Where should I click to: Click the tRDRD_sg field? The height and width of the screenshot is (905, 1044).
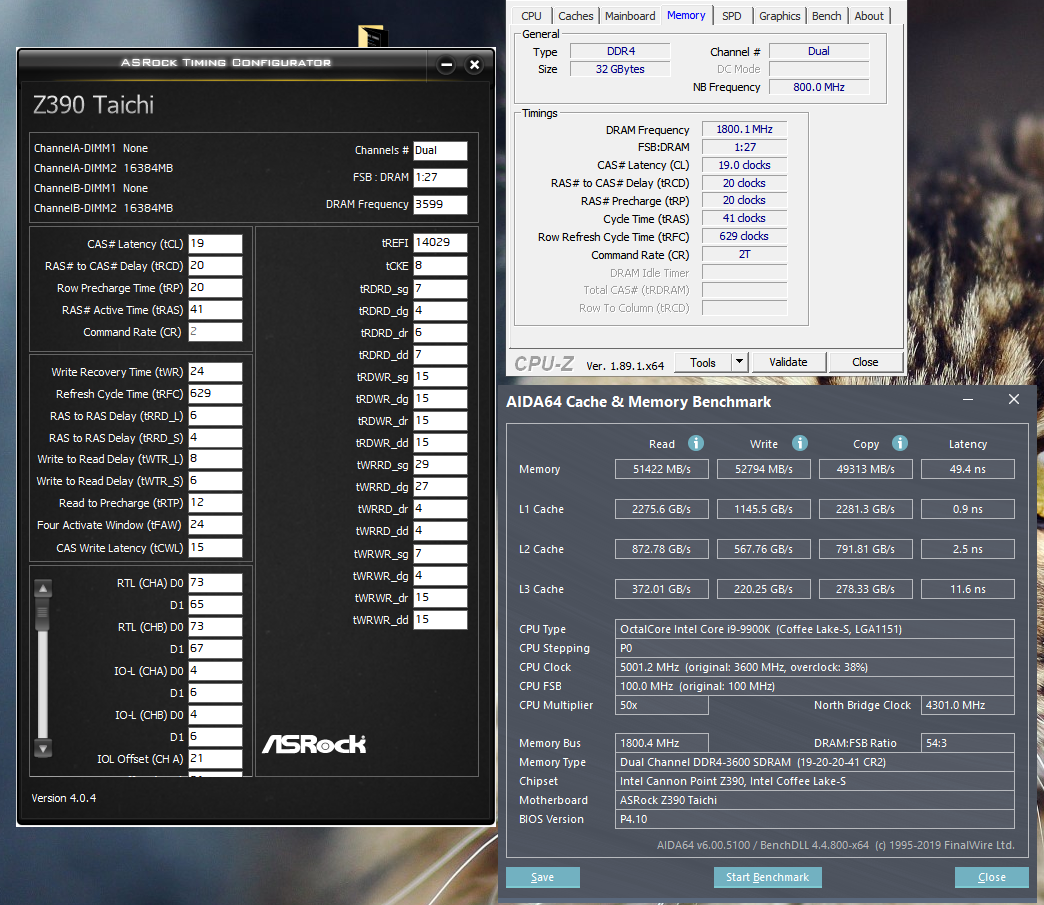pos(440,289)
